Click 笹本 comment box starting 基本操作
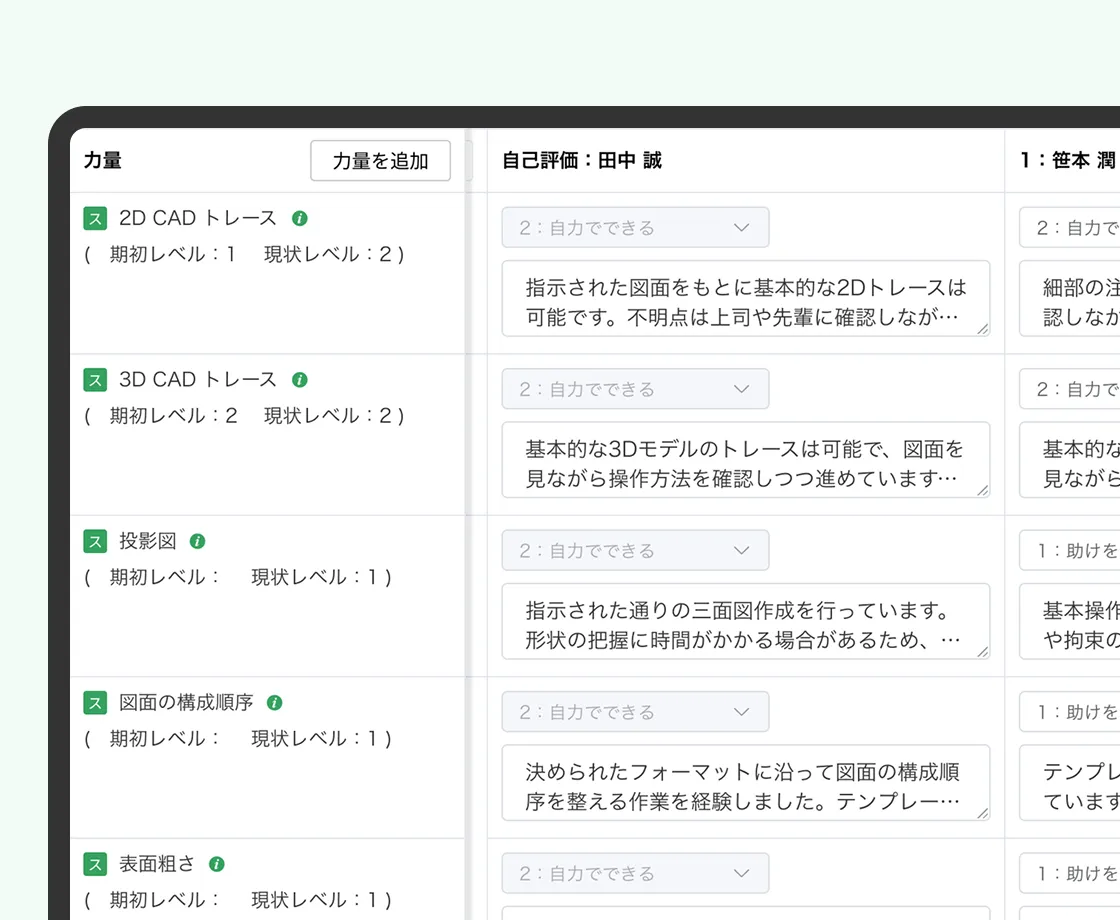The height and width of the screenshot is (920, 1120). click(x=1070, y=621)
